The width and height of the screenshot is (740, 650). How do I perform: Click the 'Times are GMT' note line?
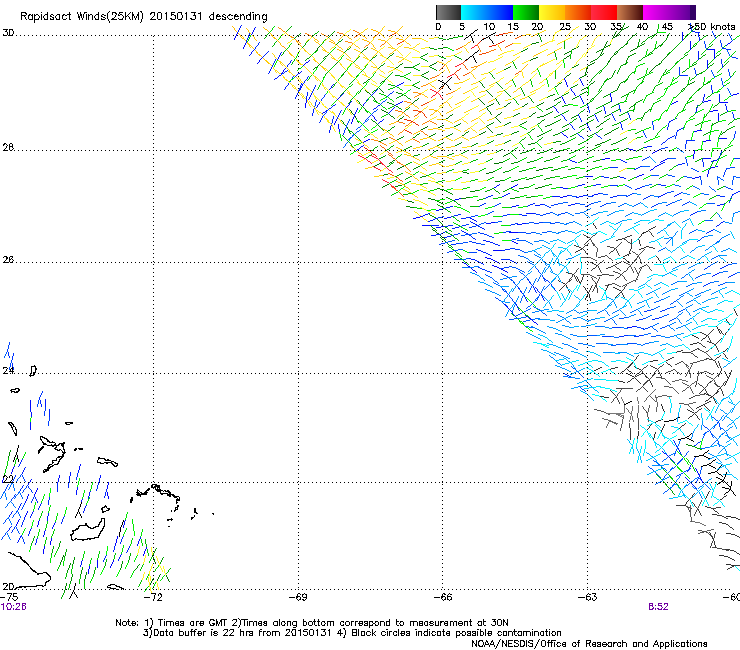point(312,623)
